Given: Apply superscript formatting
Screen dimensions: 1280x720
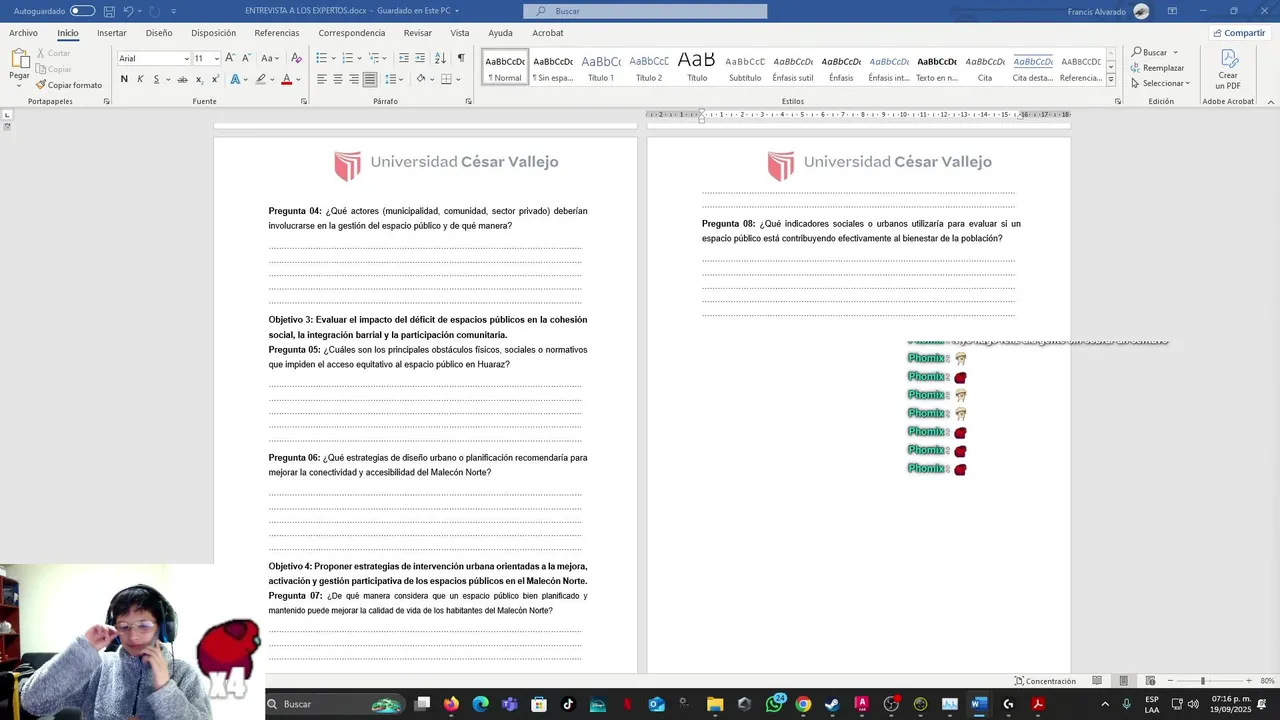Looking at the screenshot, I should [215, 79].
